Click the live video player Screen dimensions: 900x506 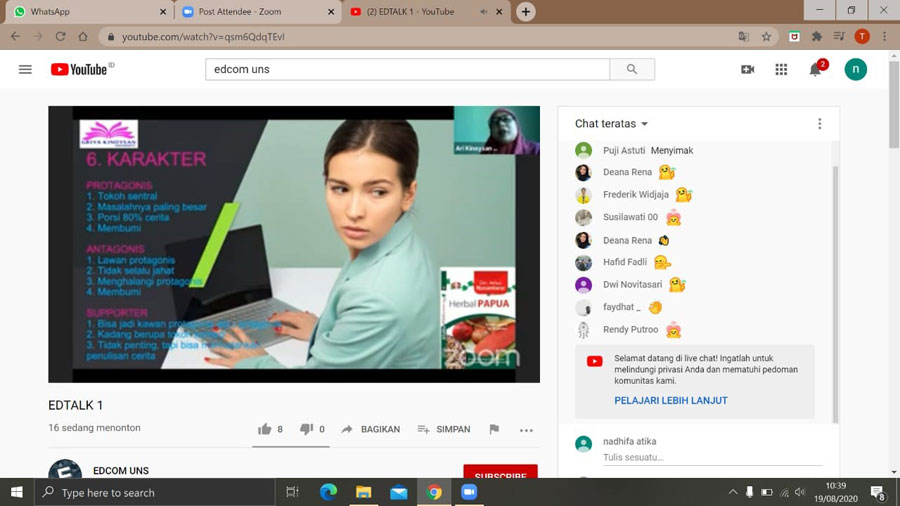point(294,244)
